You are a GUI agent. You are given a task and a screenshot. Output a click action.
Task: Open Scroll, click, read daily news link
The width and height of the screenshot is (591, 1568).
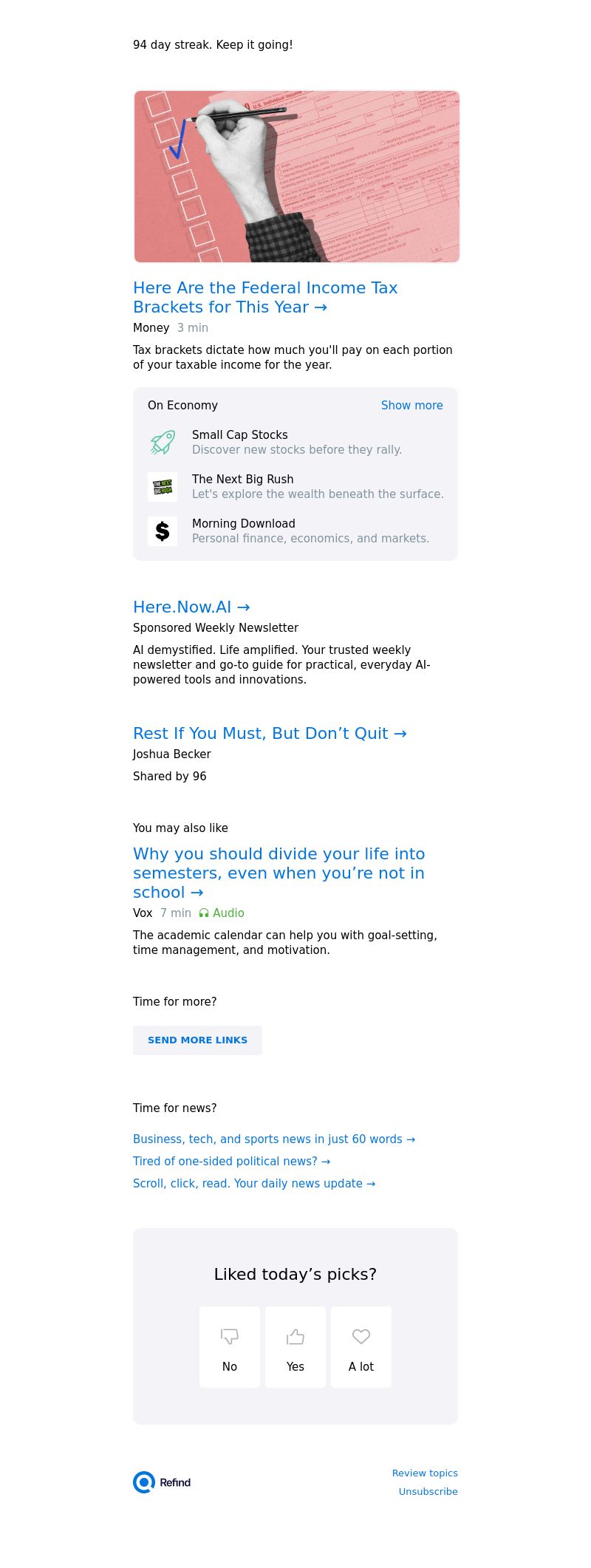click(254, 1184)
